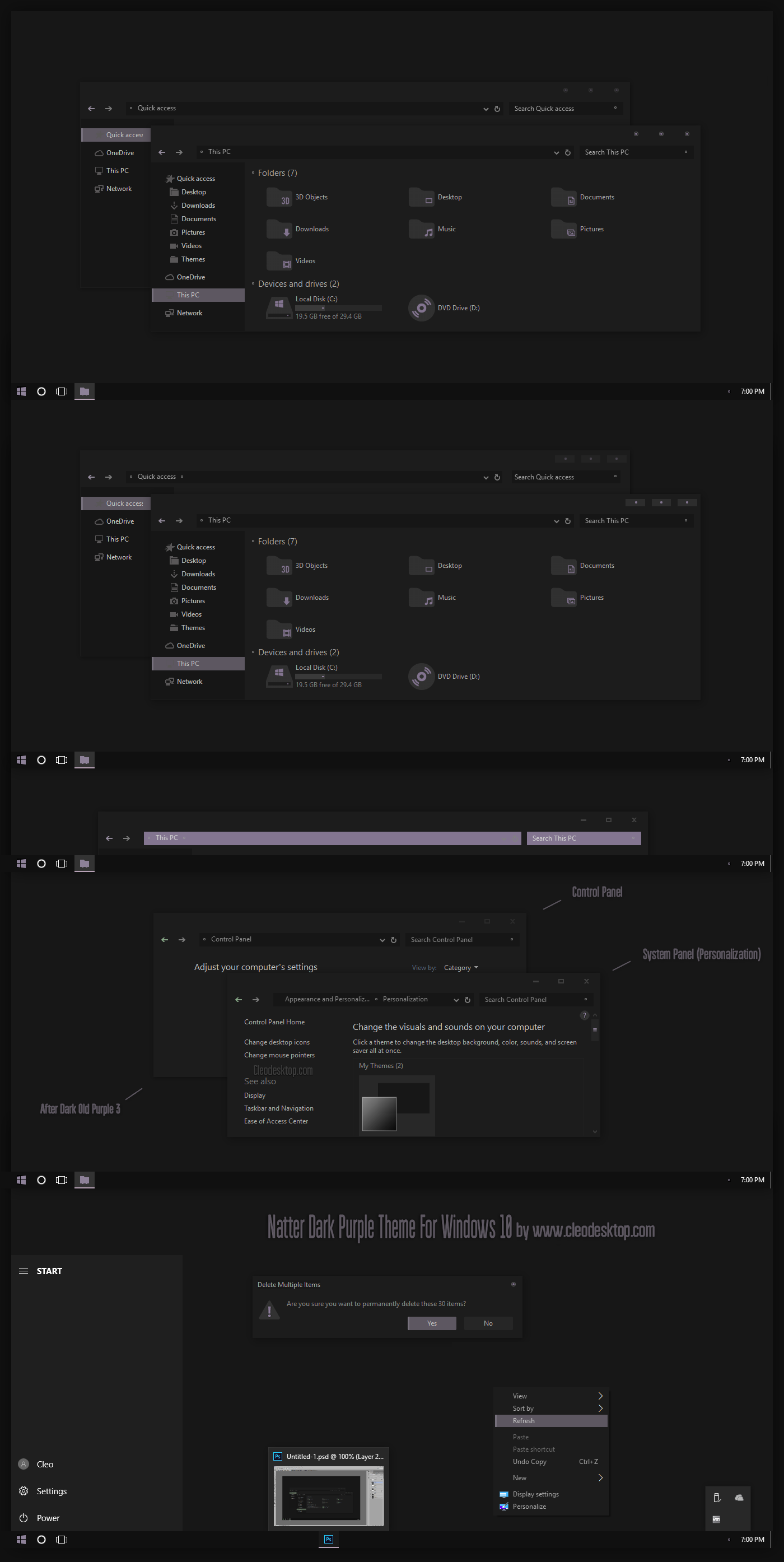The height and width of the screenshot is (1562, 784).
Task: Open the View by Category dropdown
Action: (x=461, y=968)
